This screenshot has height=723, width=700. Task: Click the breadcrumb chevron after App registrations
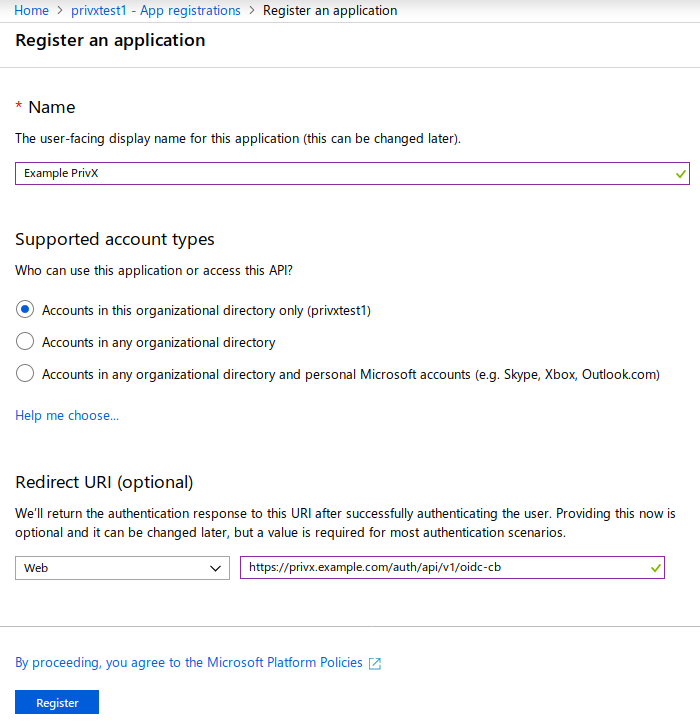point(252,10)
